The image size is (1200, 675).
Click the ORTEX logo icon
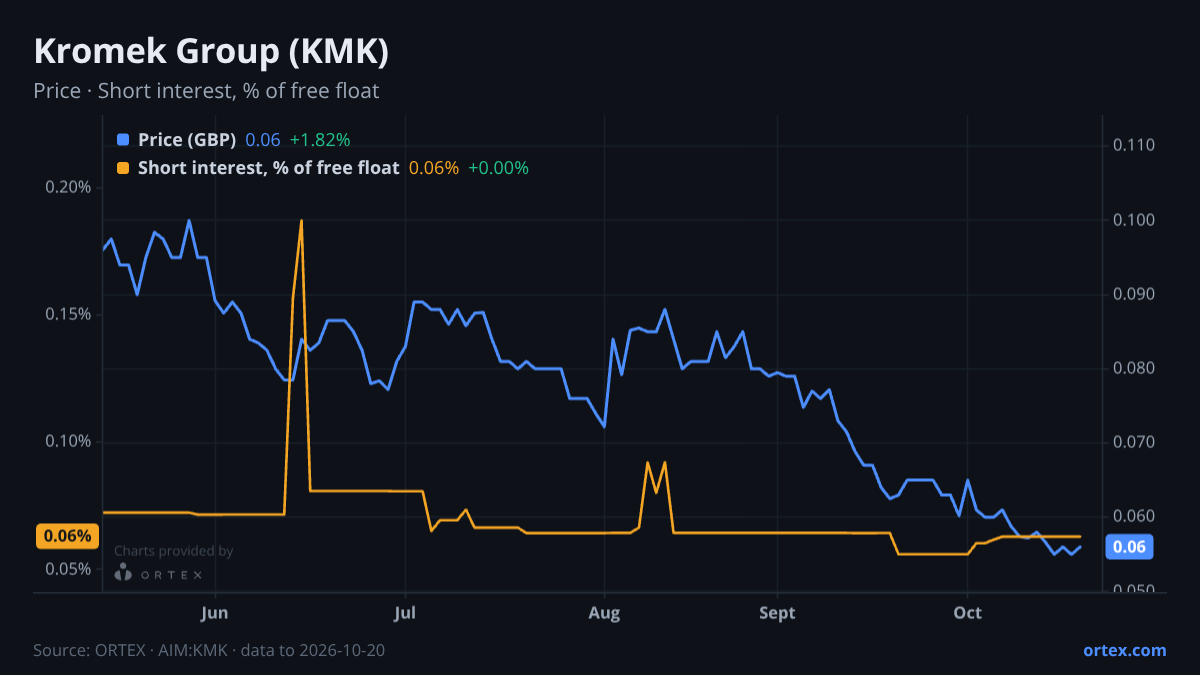(123, 572)
